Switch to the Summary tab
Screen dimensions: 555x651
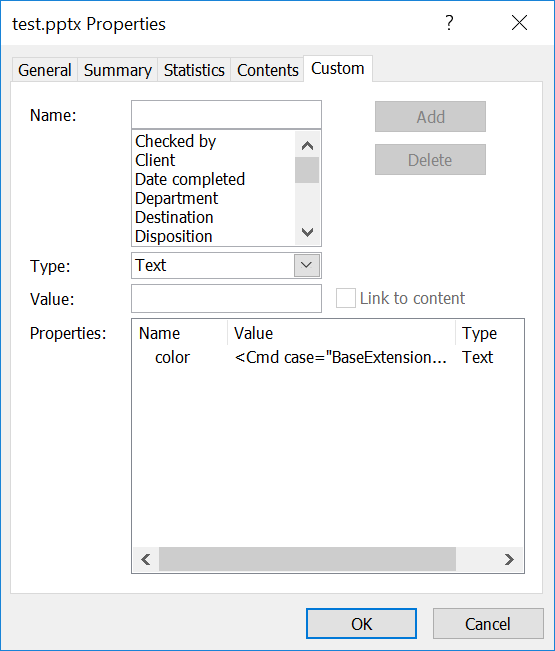pos(117,70)
